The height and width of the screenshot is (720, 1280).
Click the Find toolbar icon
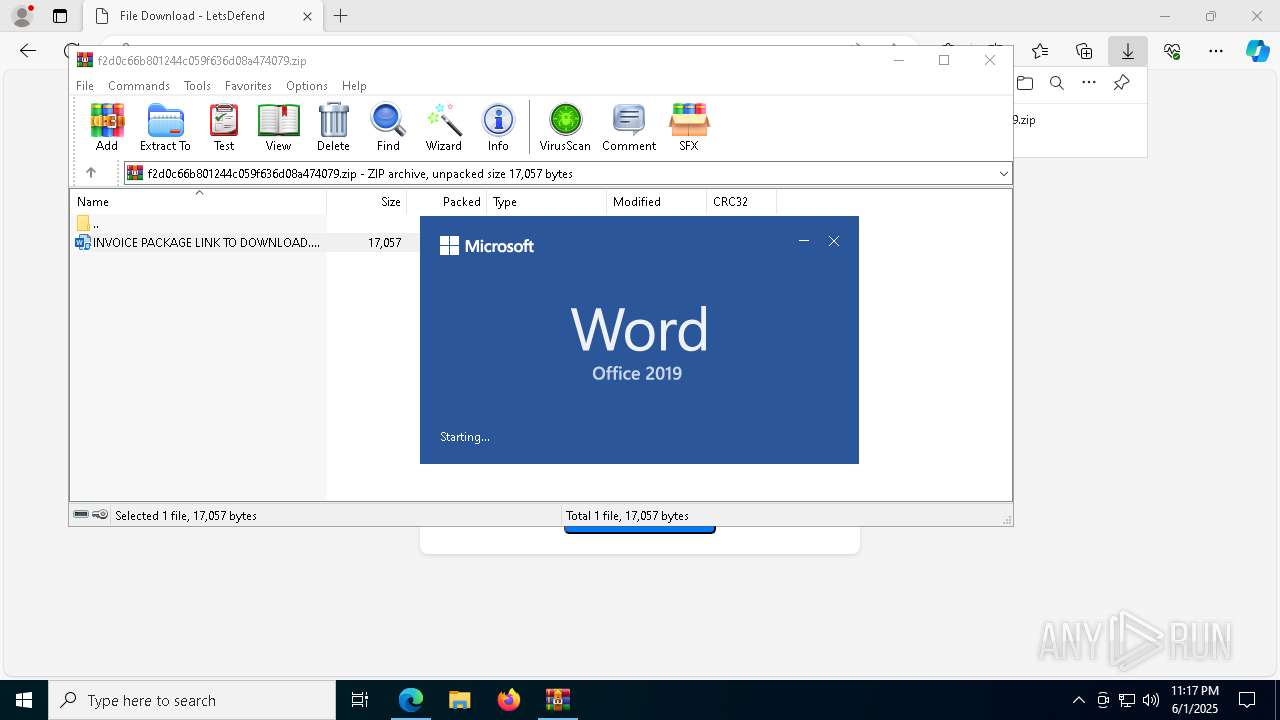pyautogui.click(x=388, y=127)
